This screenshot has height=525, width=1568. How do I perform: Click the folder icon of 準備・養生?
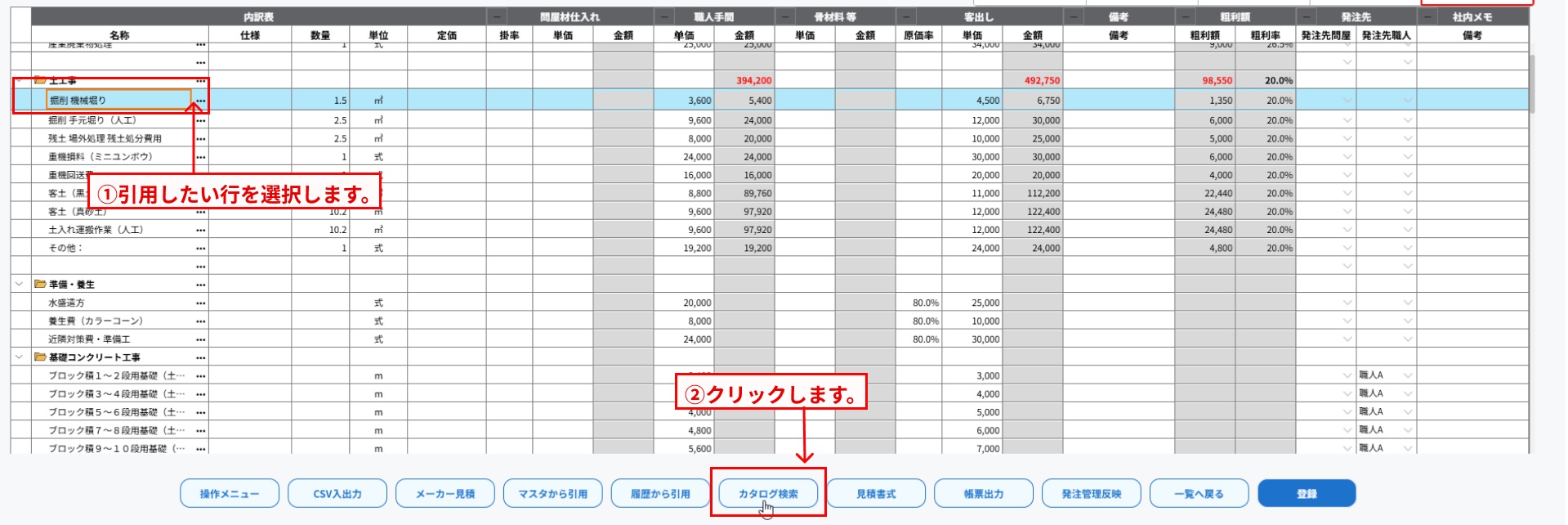click(40, 284)
